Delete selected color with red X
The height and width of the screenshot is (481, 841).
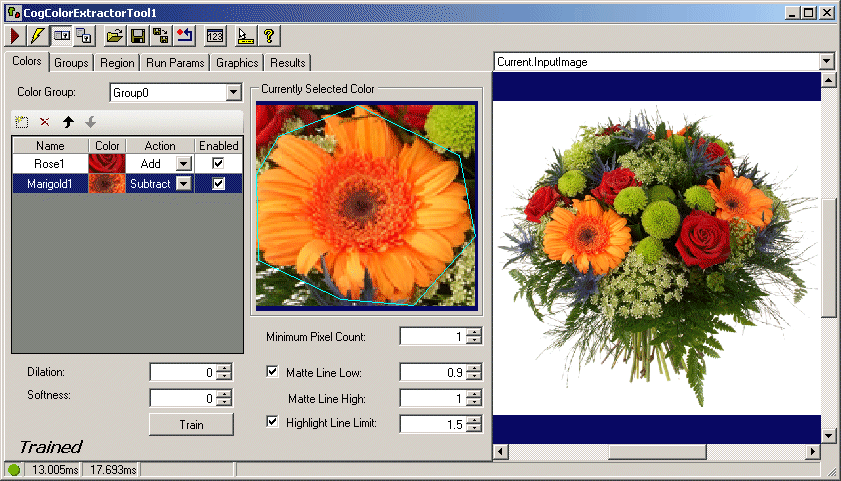coord(45,122)
